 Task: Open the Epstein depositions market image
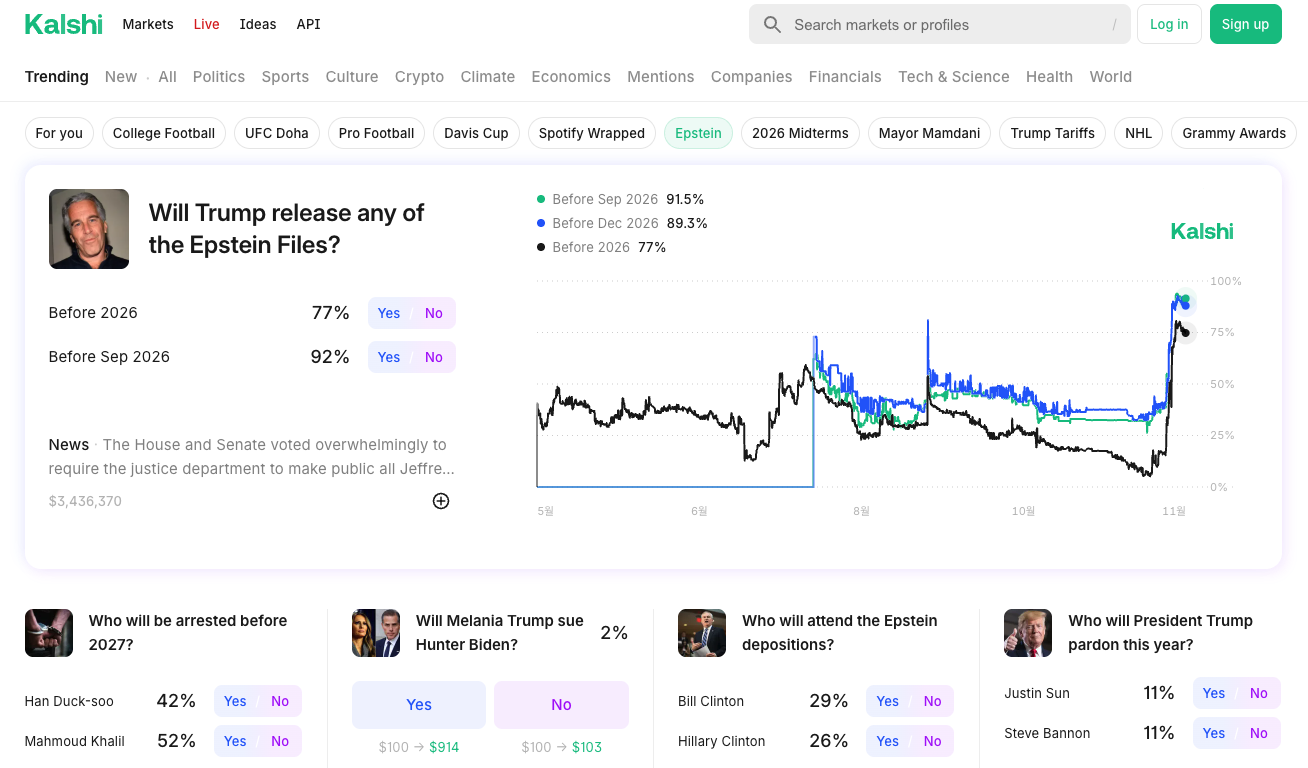pos(702,633)
